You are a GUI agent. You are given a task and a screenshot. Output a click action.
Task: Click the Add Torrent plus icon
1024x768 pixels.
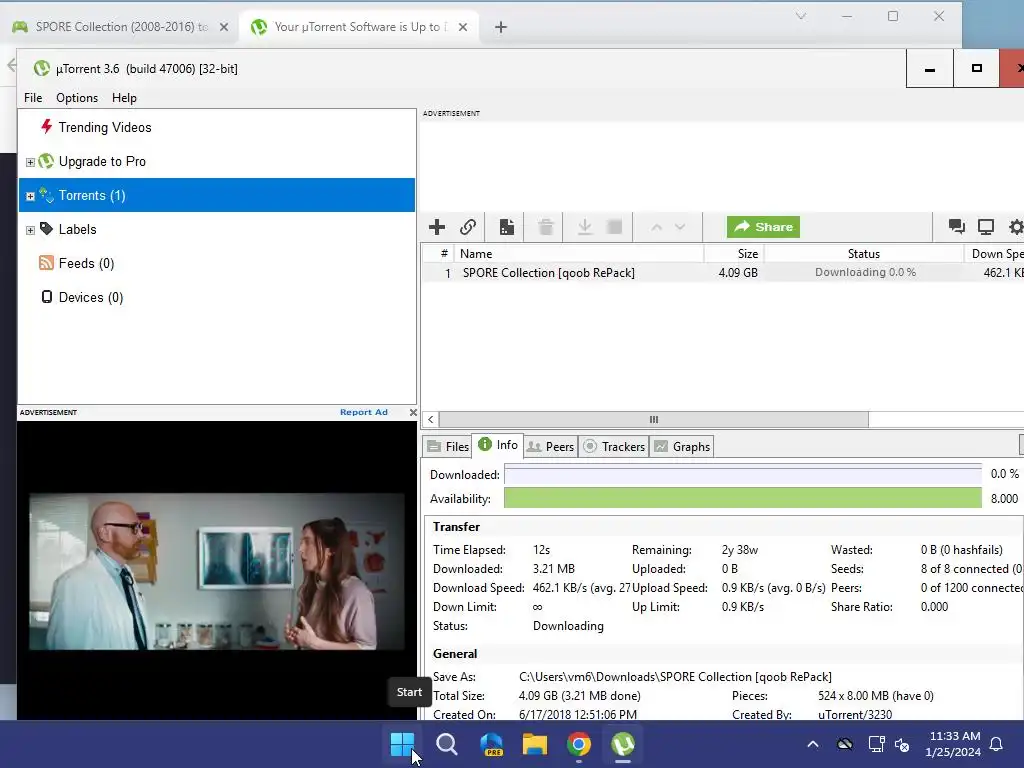pos(437,227)
